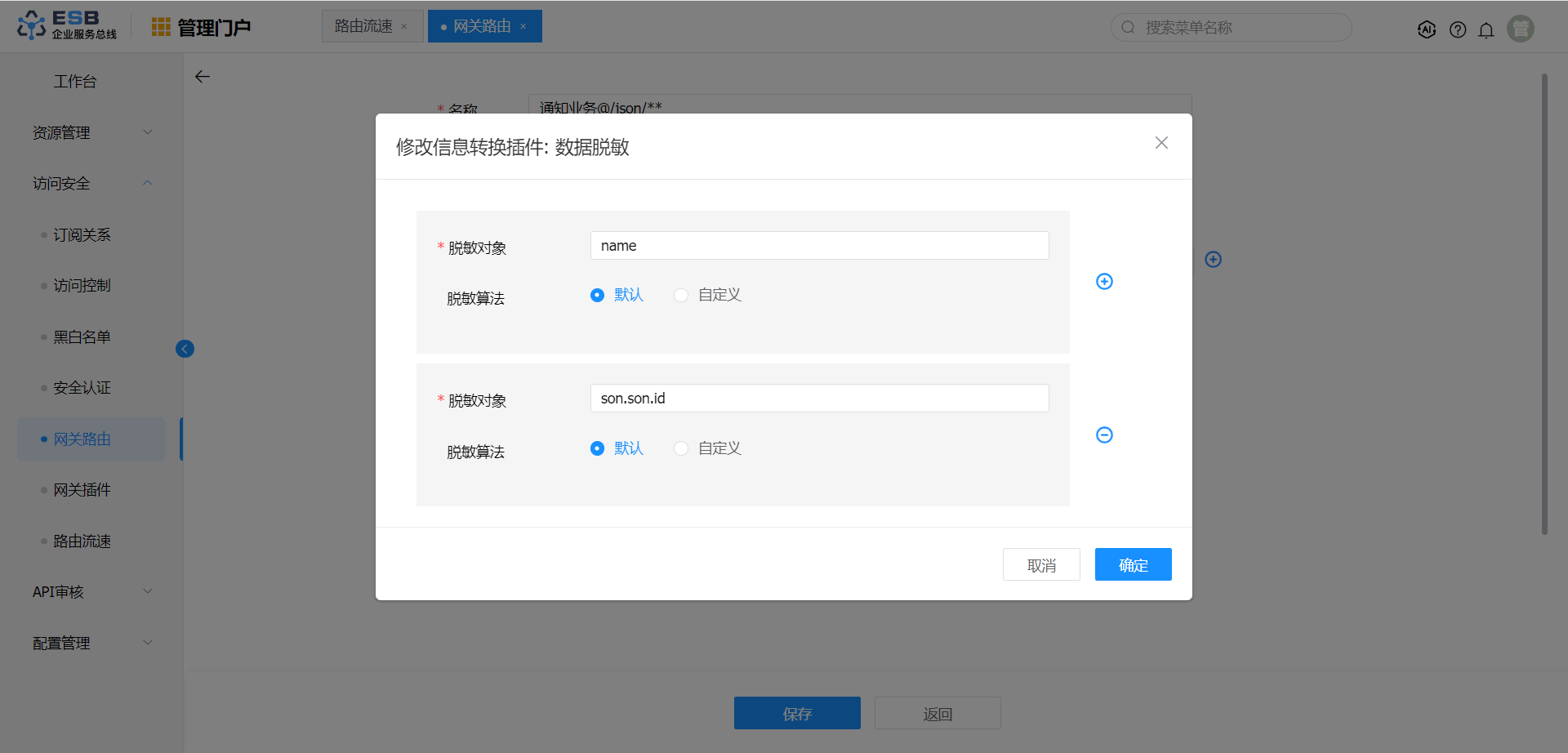This screenshot has height=753, width=1568.
Task: Collapse the 访问安全 menu section
Action: point(90,184)
